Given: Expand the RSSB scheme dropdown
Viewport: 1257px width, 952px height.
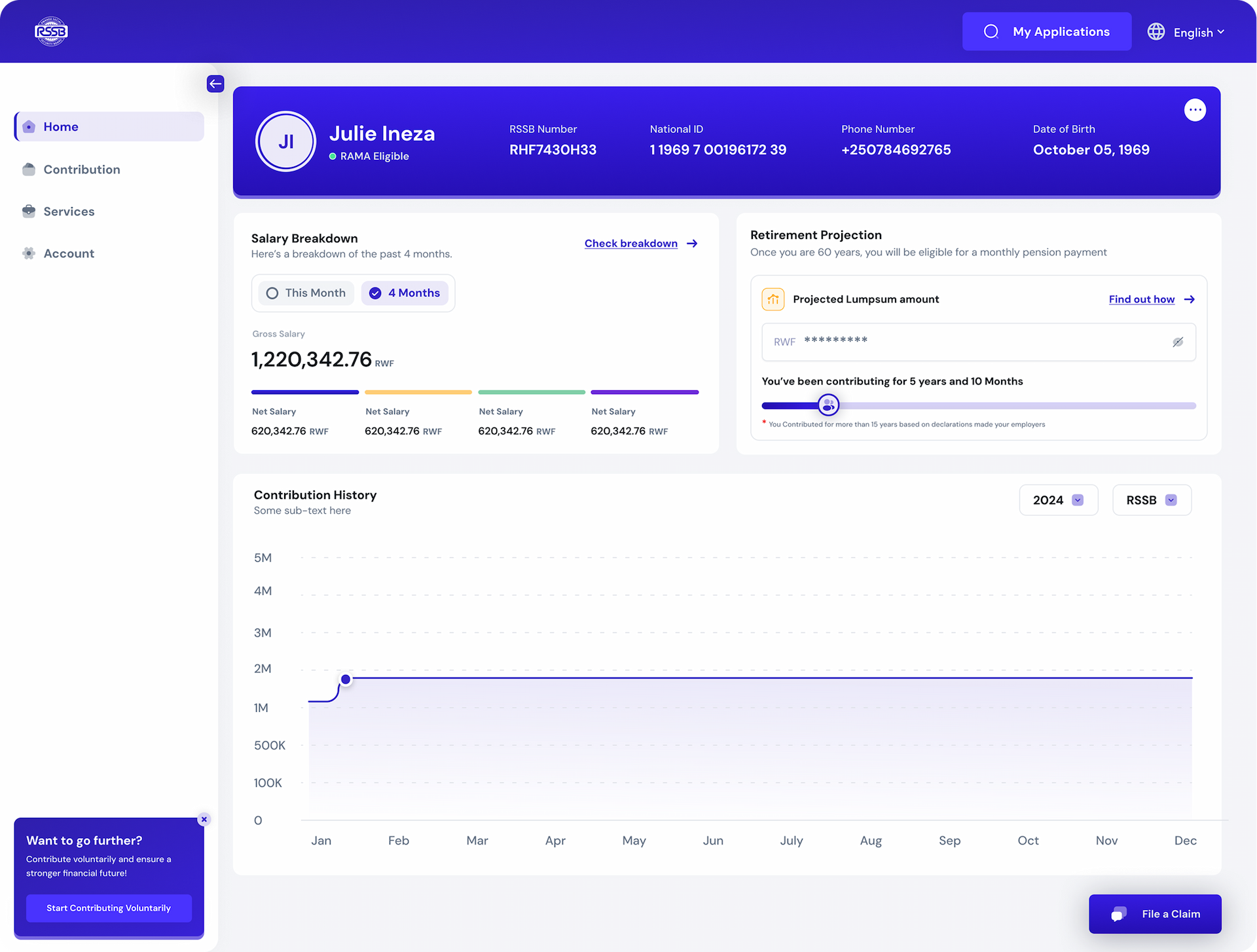Looking at the screenshot, I should (1152, 500).
